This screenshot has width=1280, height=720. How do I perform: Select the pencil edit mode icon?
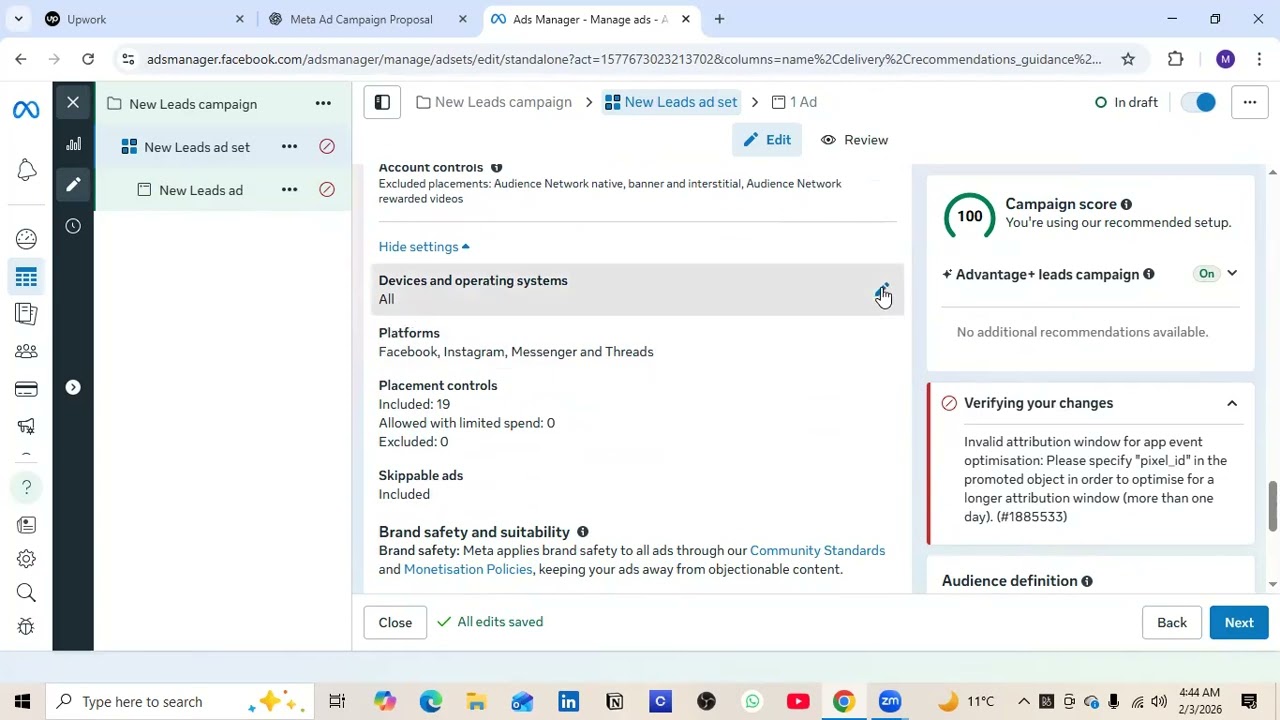(x=73, y=185)
